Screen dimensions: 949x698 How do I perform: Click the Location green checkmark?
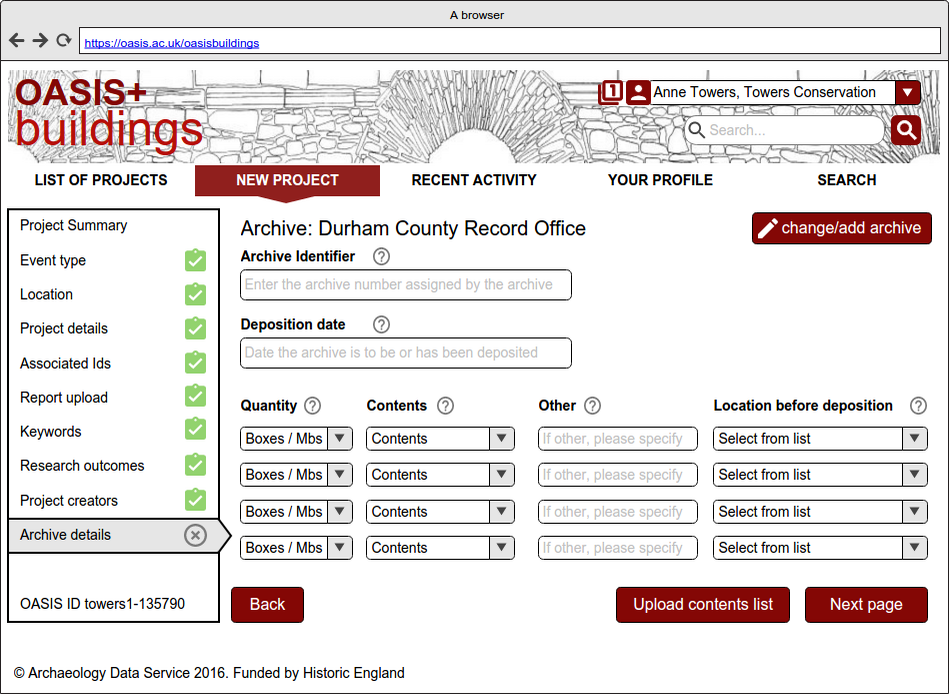click(x=195, y=294)
